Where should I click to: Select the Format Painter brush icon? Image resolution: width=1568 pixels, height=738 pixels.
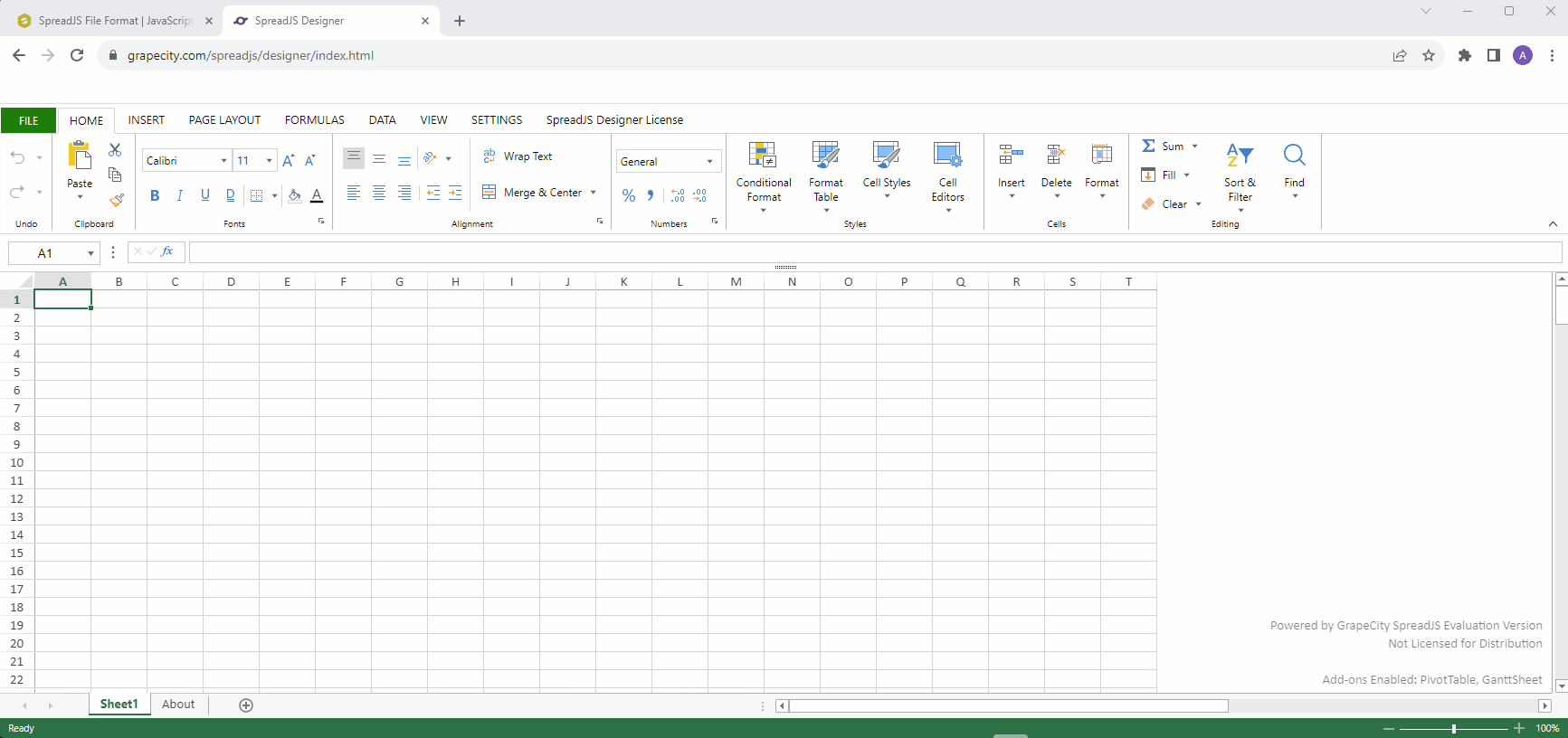coord(116,200)
